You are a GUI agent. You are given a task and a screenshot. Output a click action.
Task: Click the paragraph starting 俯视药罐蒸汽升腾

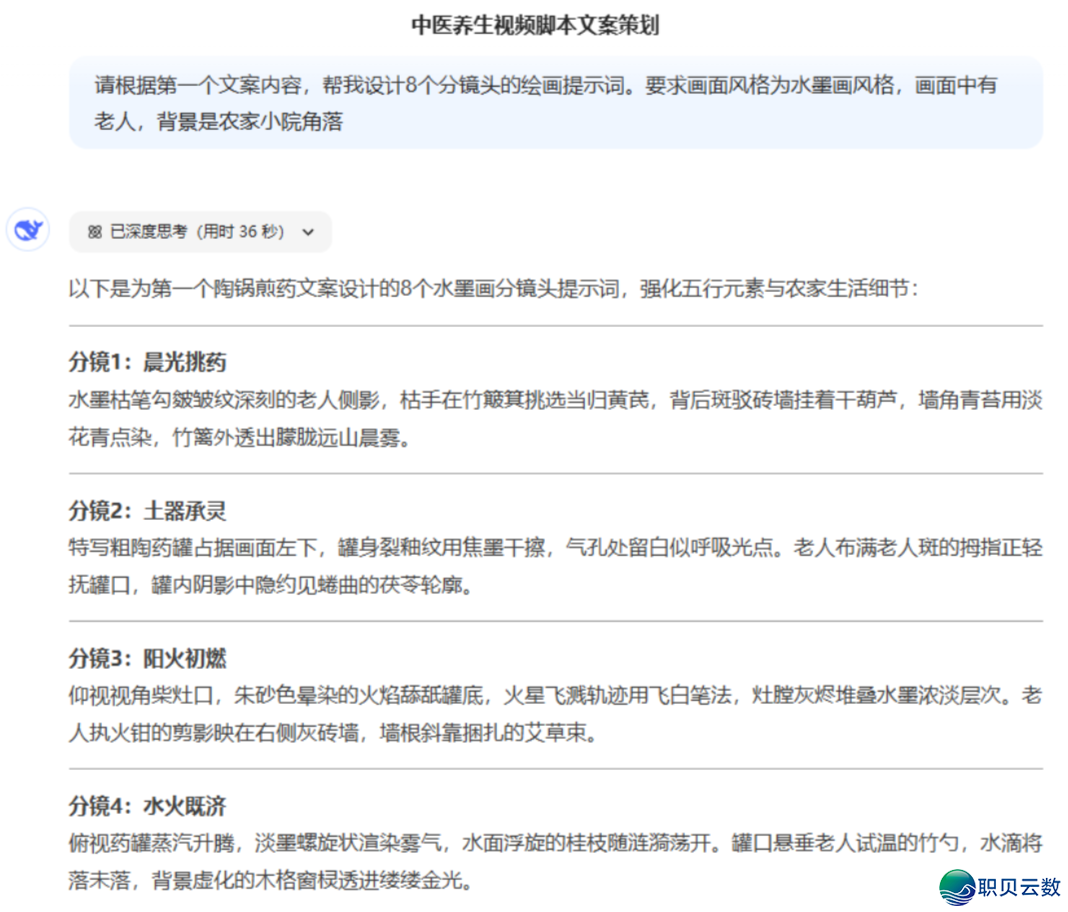point(556,862)
